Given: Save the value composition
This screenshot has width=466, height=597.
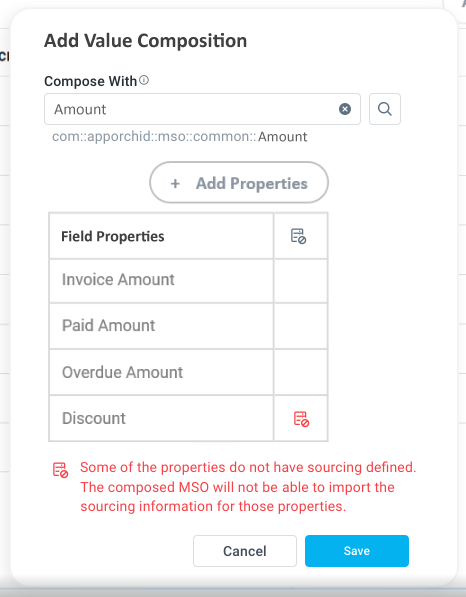Looking at the screenshot, I should [x=357, y=551].
